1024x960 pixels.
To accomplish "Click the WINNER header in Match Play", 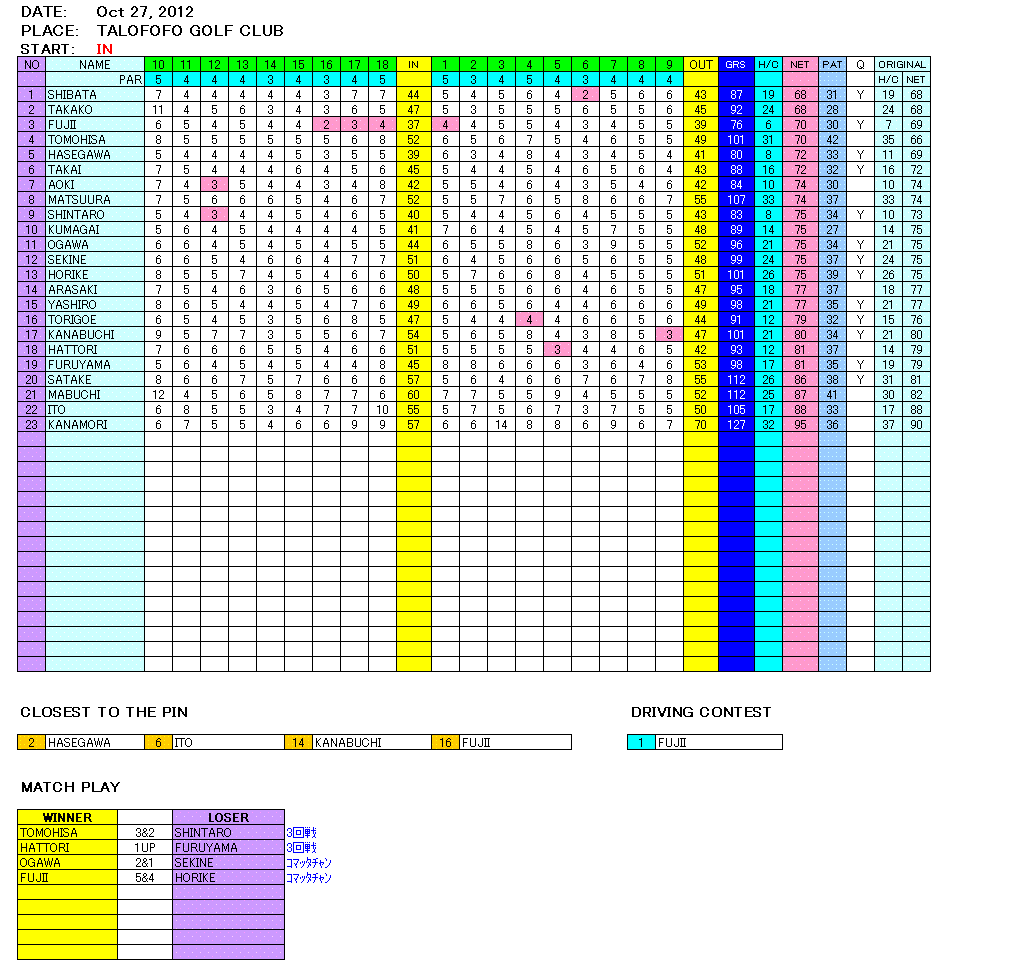I will 67,817.
